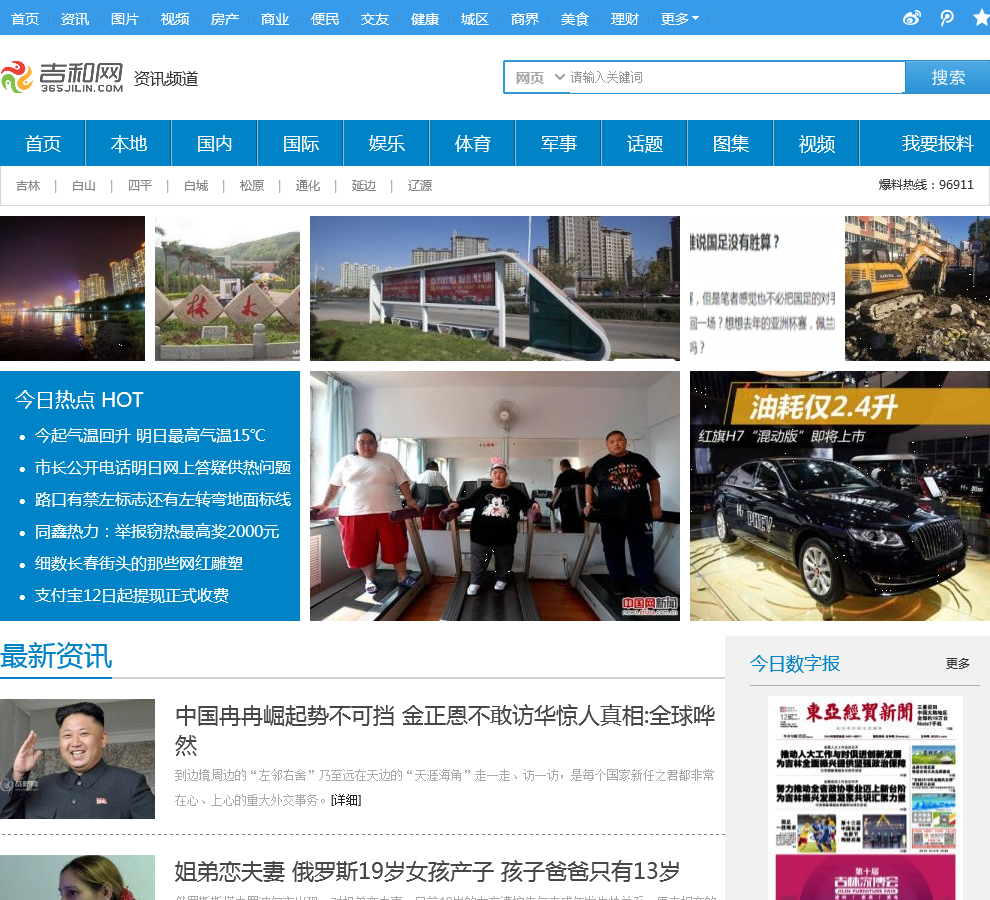Click the [详细] link under first article
The width and height of the screenshot is (990, 900).
pyautogui.click(x=346, y=800)
